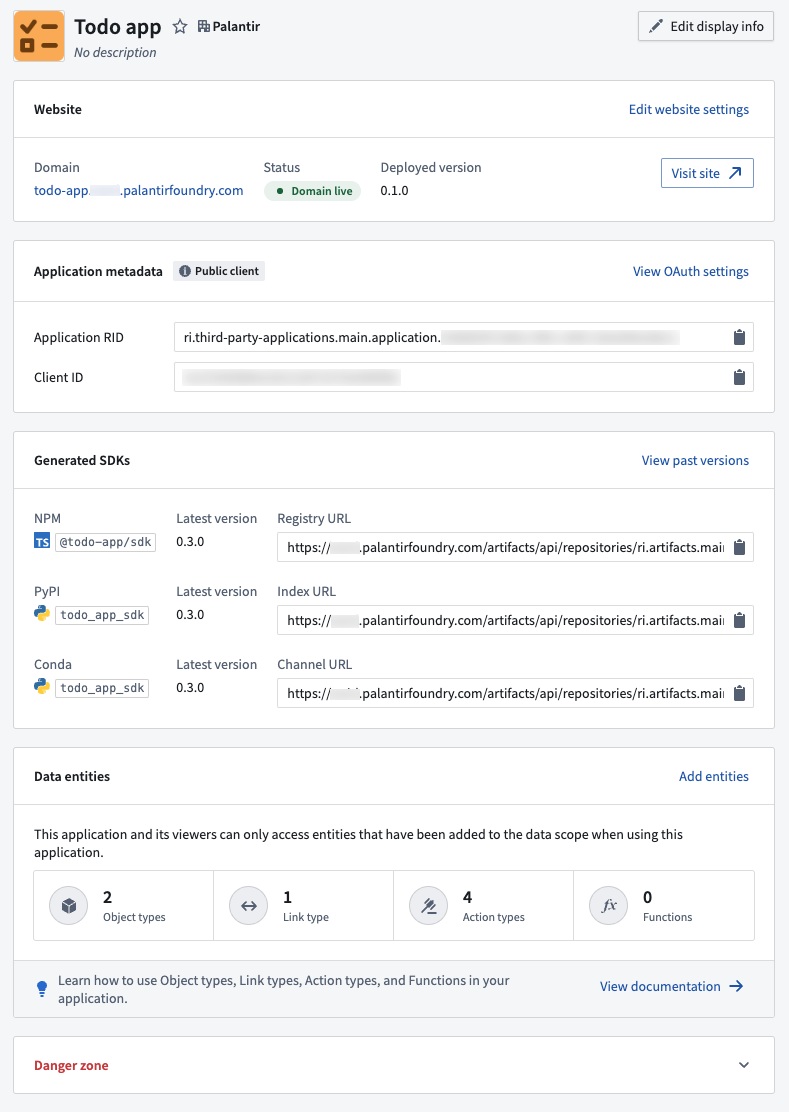Click the PyPI latest version 0.3.0

click(190, 615)
